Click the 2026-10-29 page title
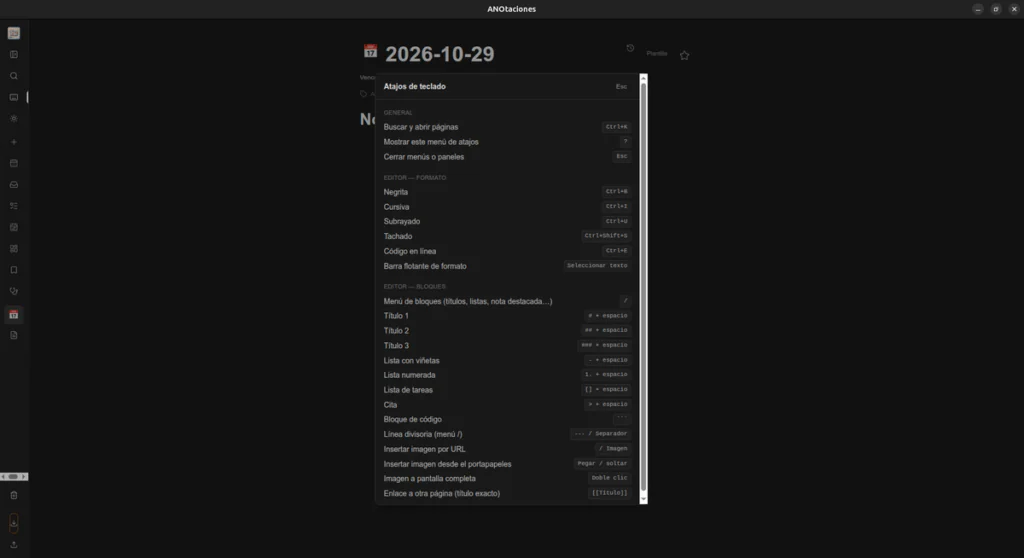The width and height of the screenshot is (1024, 558). 440,54
